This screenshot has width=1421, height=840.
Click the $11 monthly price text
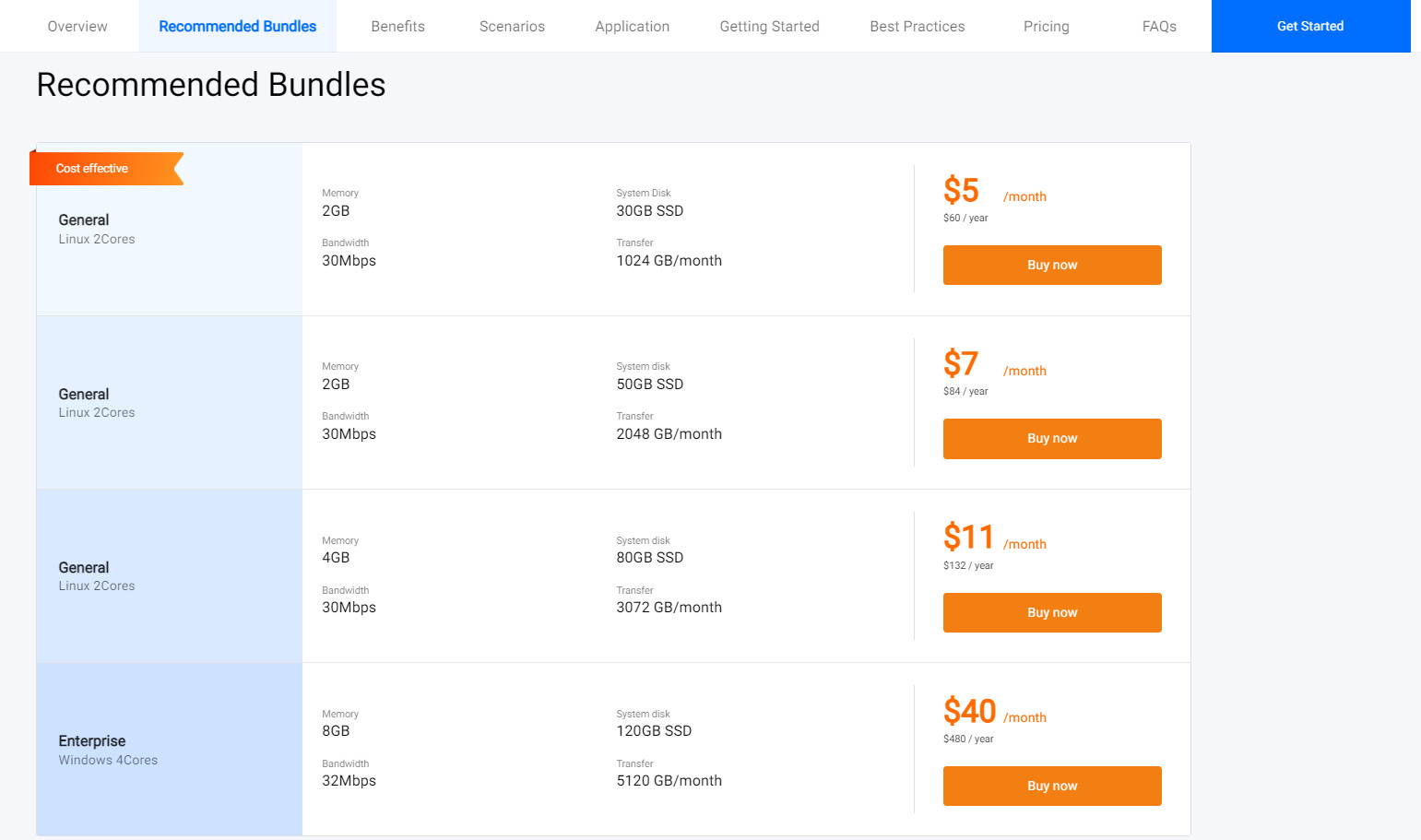point(968,538)
